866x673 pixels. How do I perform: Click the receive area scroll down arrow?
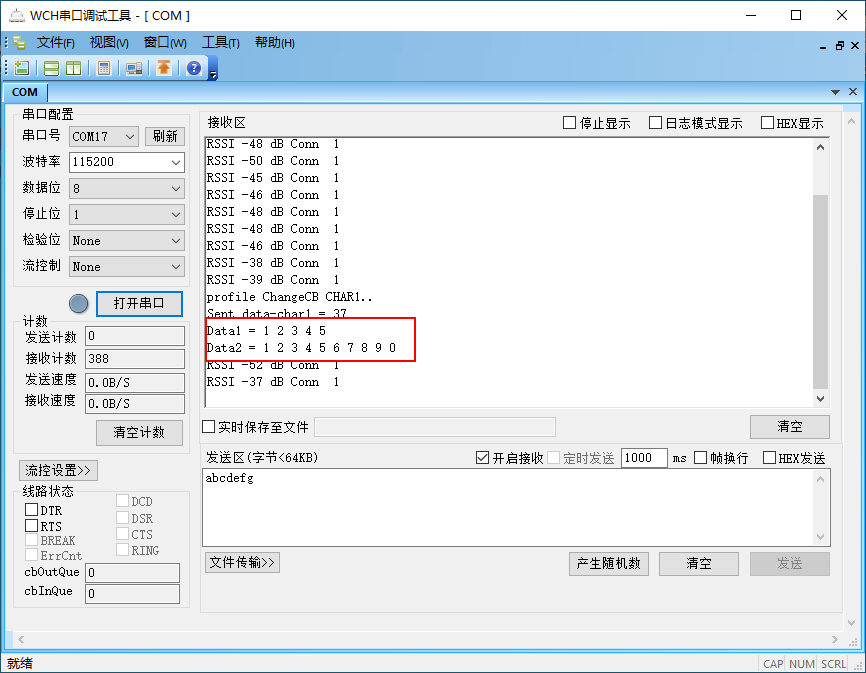[x=820, y=399]
